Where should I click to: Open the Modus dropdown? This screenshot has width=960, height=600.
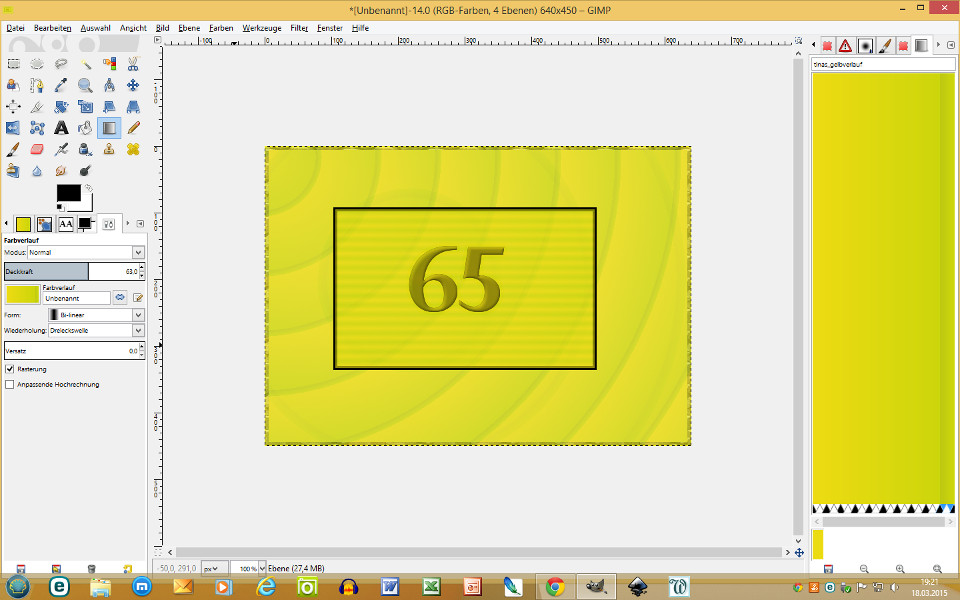tap(85, 253)
